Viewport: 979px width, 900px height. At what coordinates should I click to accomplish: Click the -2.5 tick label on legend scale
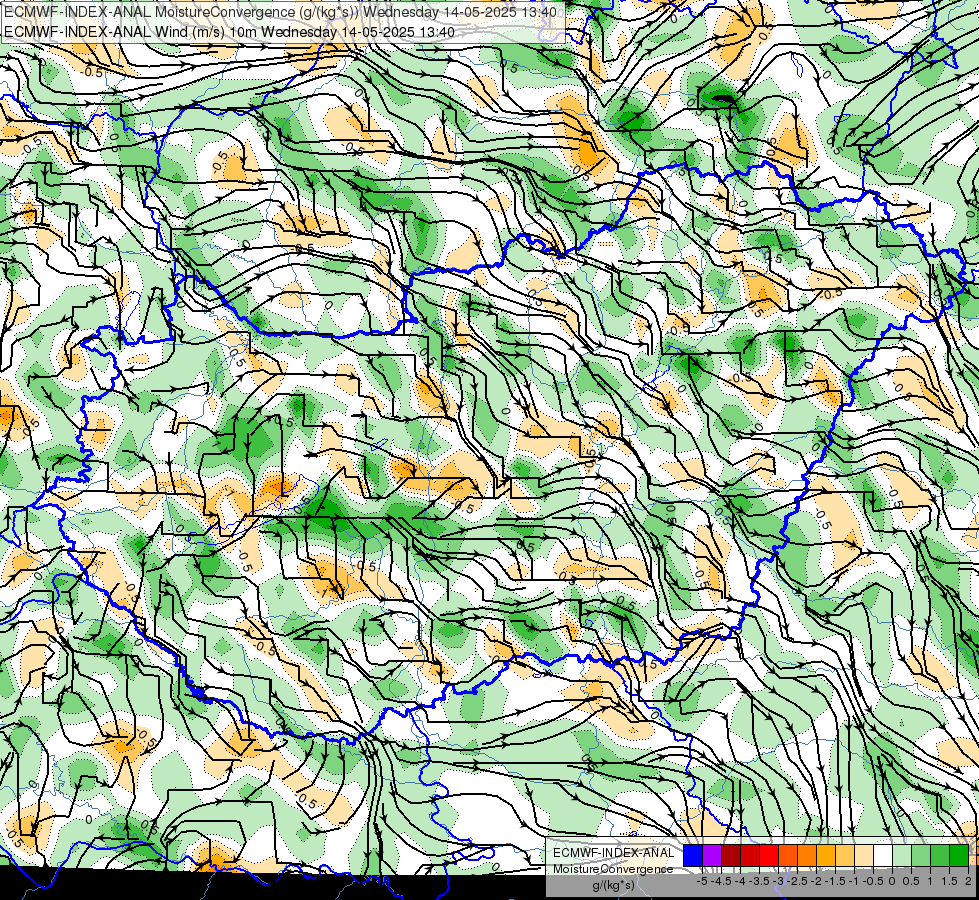point(797,881)
